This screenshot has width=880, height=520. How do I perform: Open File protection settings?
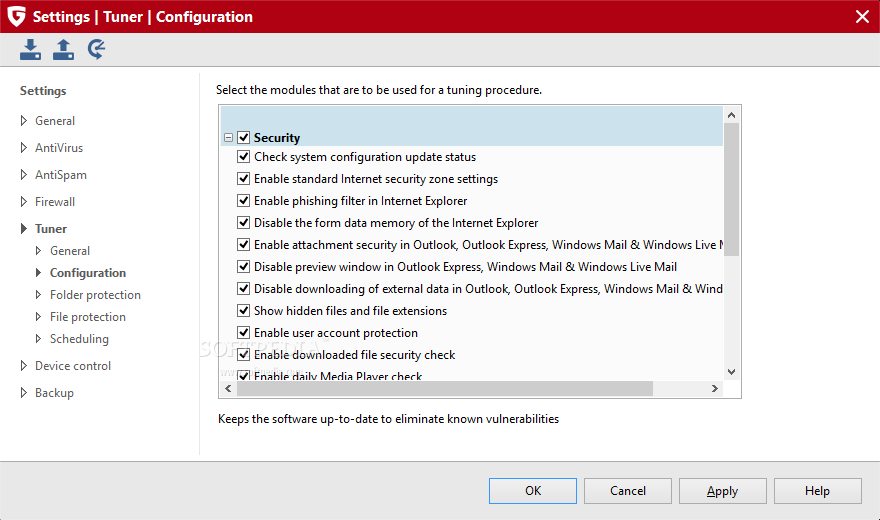tap(88, 316)
